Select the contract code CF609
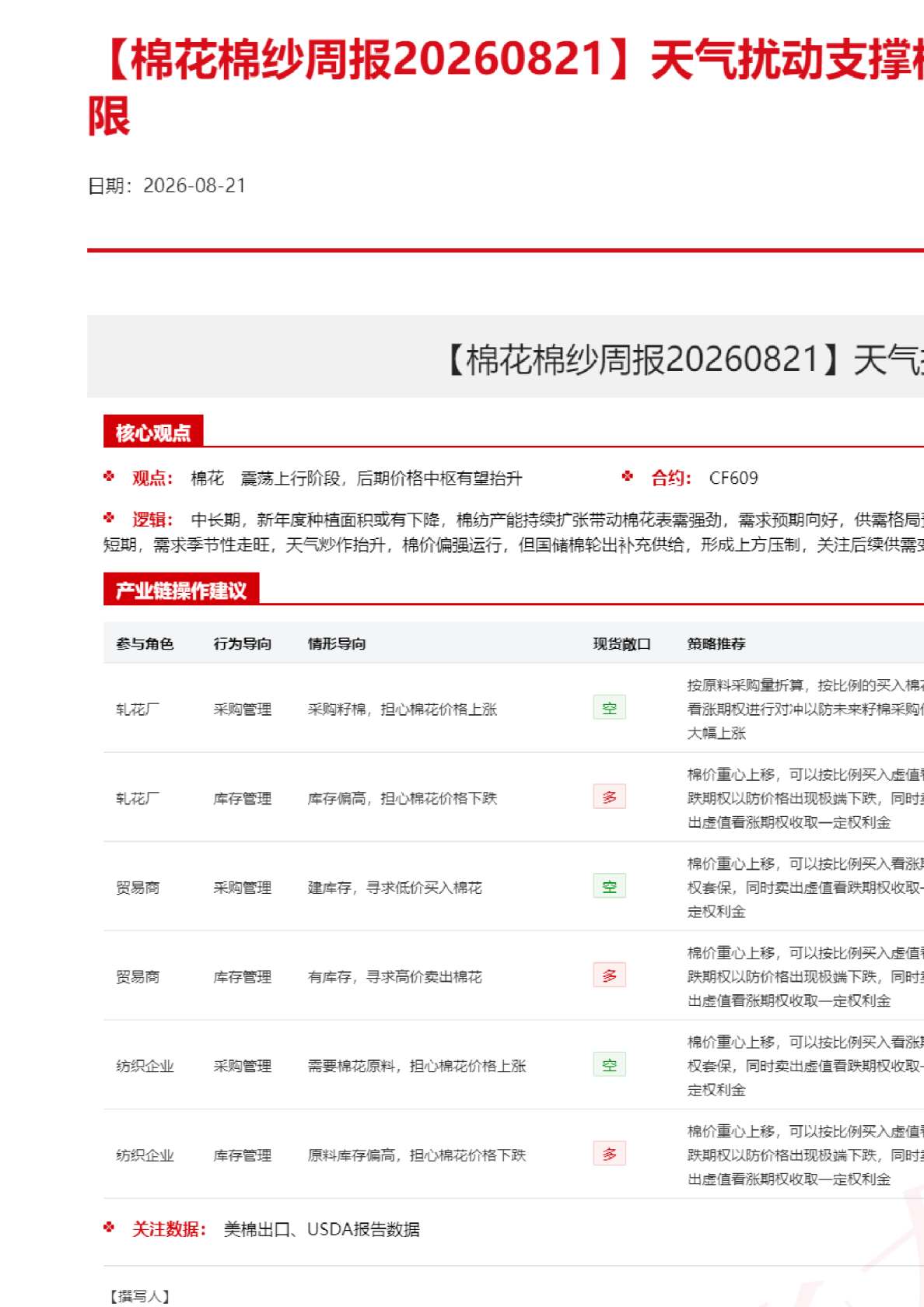Image resolution: width=924 pixels, height=1307 pixels. [x=733, y=478]
